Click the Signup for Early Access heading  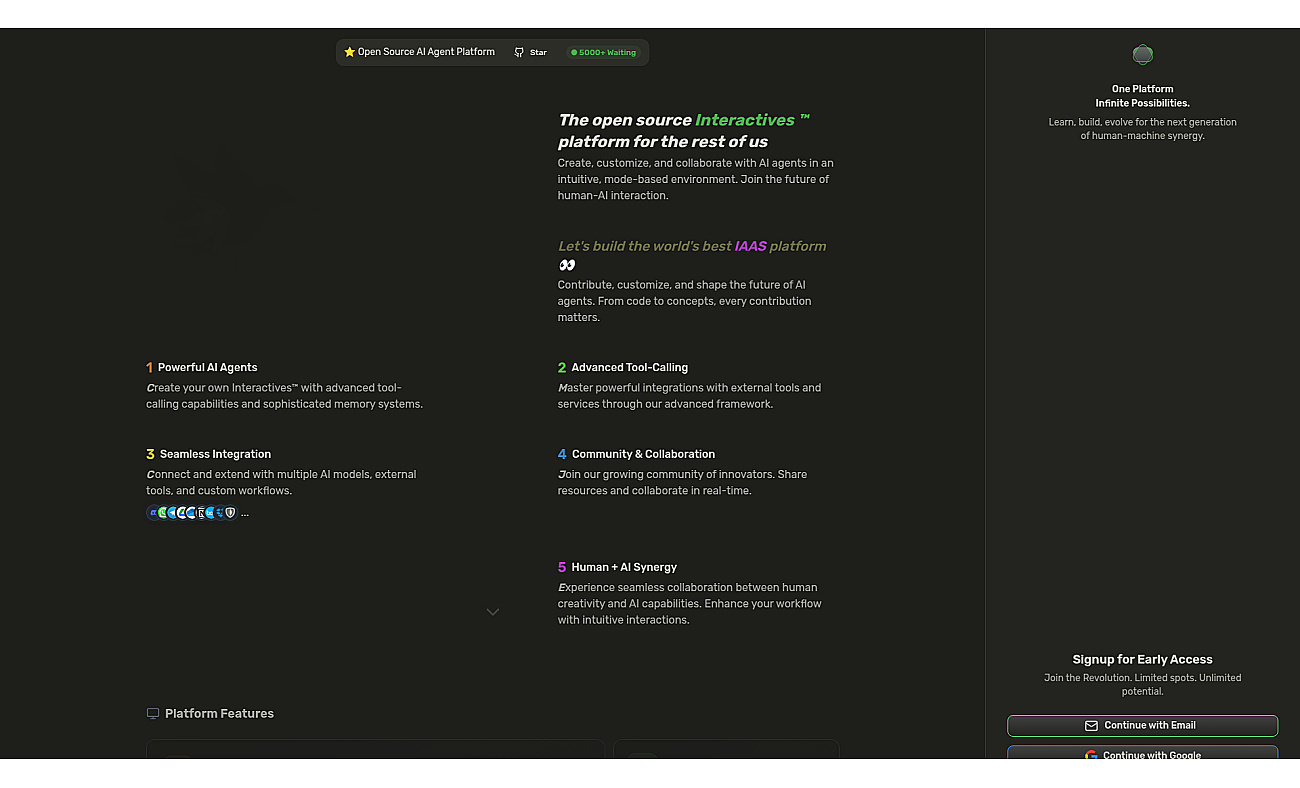click(x=1142, y=659)
